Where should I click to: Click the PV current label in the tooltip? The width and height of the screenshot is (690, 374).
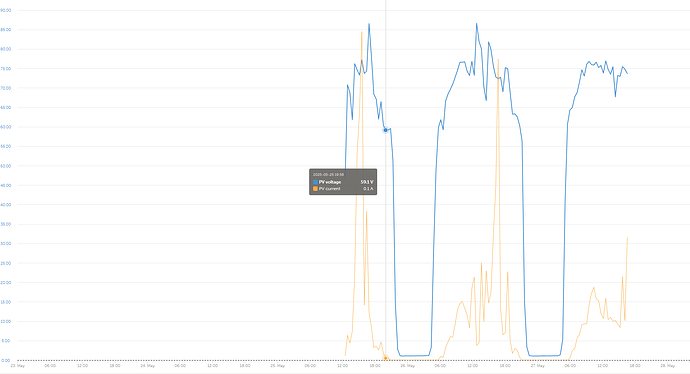point(330,189)
